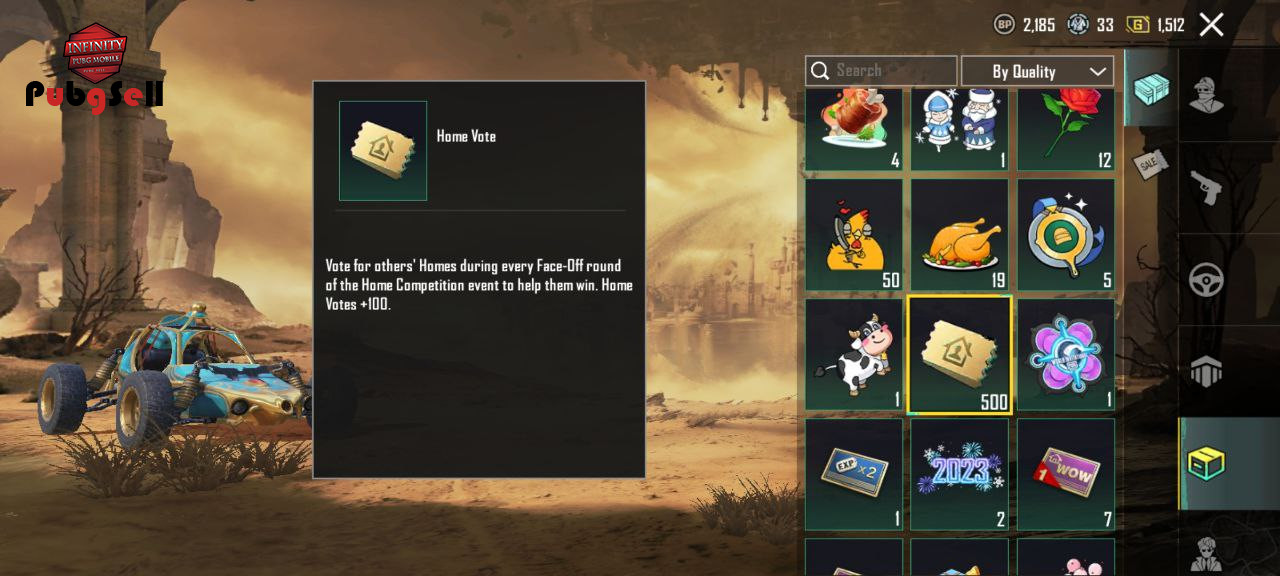Open the outfit character tab
Screen dimensions: 1280x576
click(x=1206, y=96)
